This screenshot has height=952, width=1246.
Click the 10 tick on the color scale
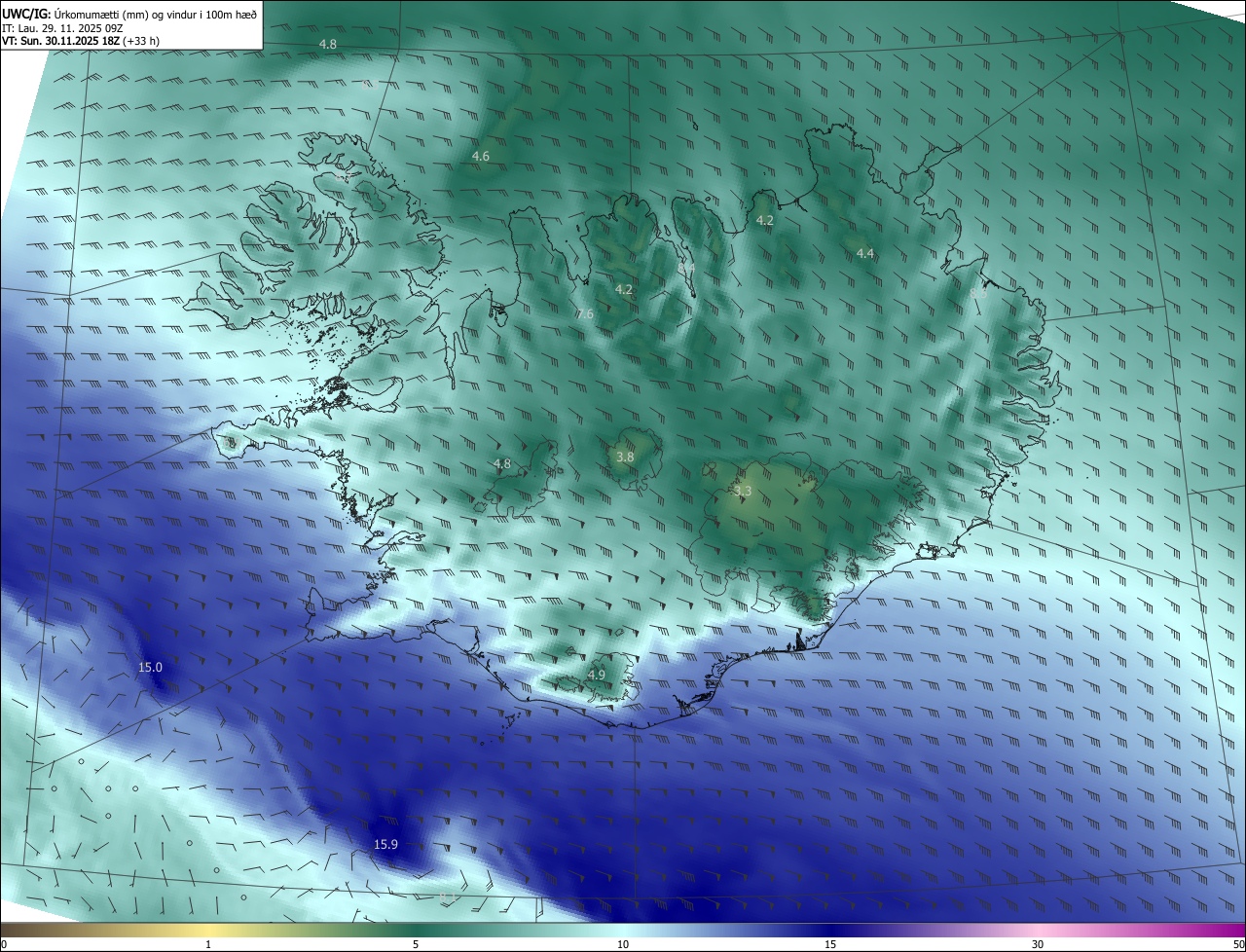point(623,944)
